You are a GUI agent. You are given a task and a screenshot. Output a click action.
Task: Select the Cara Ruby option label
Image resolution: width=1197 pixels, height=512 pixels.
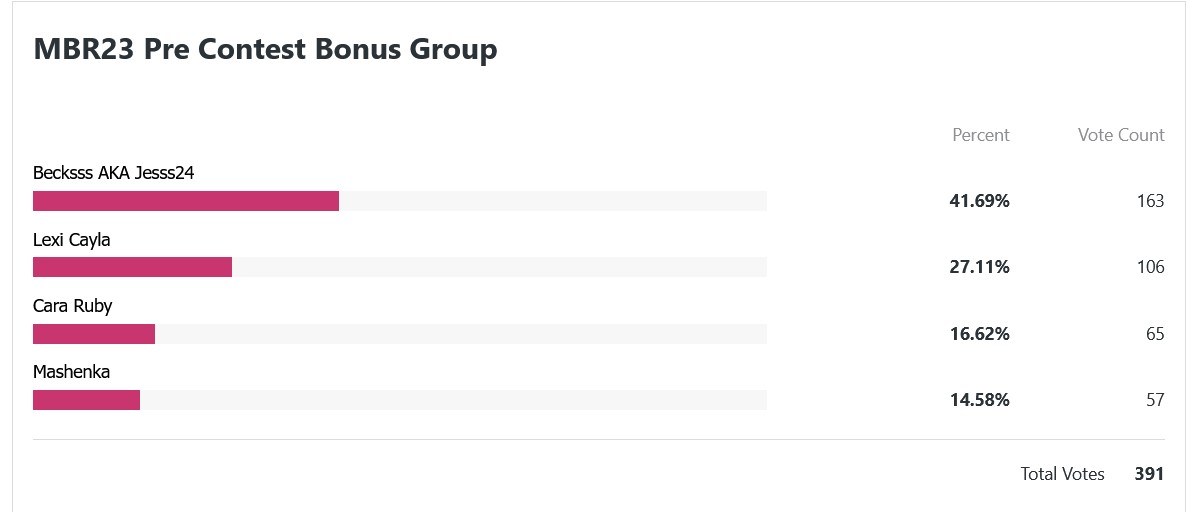click(x=73, y=306)
